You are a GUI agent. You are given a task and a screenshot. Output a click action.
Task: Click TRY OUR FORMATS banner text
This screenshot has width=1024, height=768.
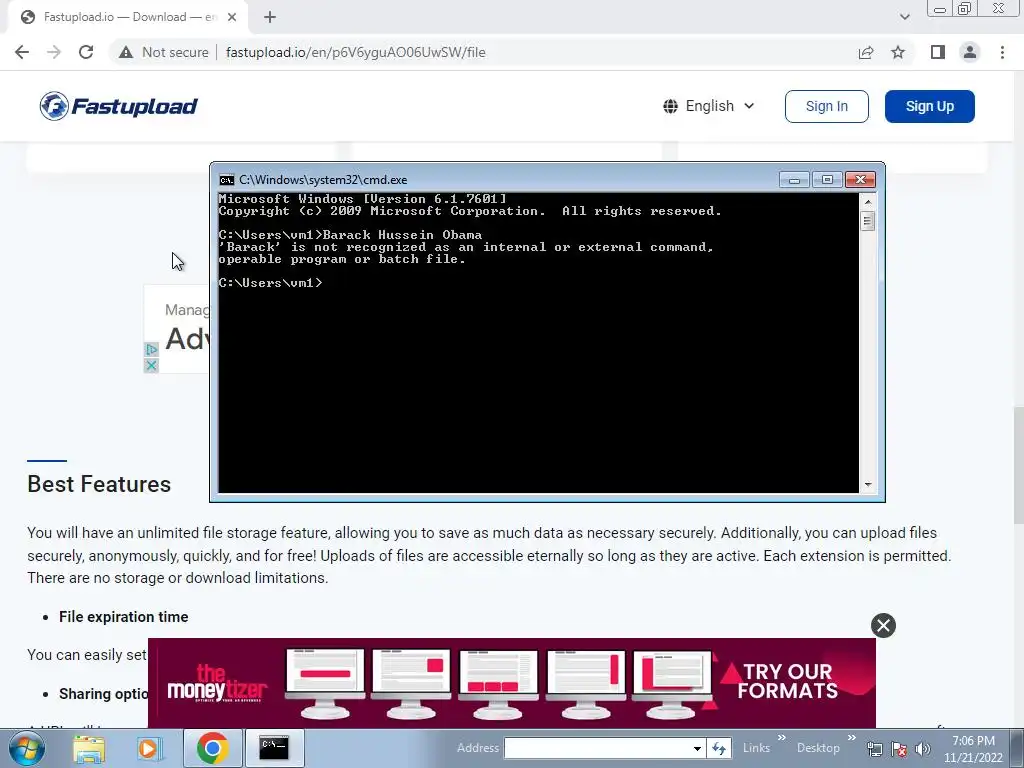pos(787,681)
